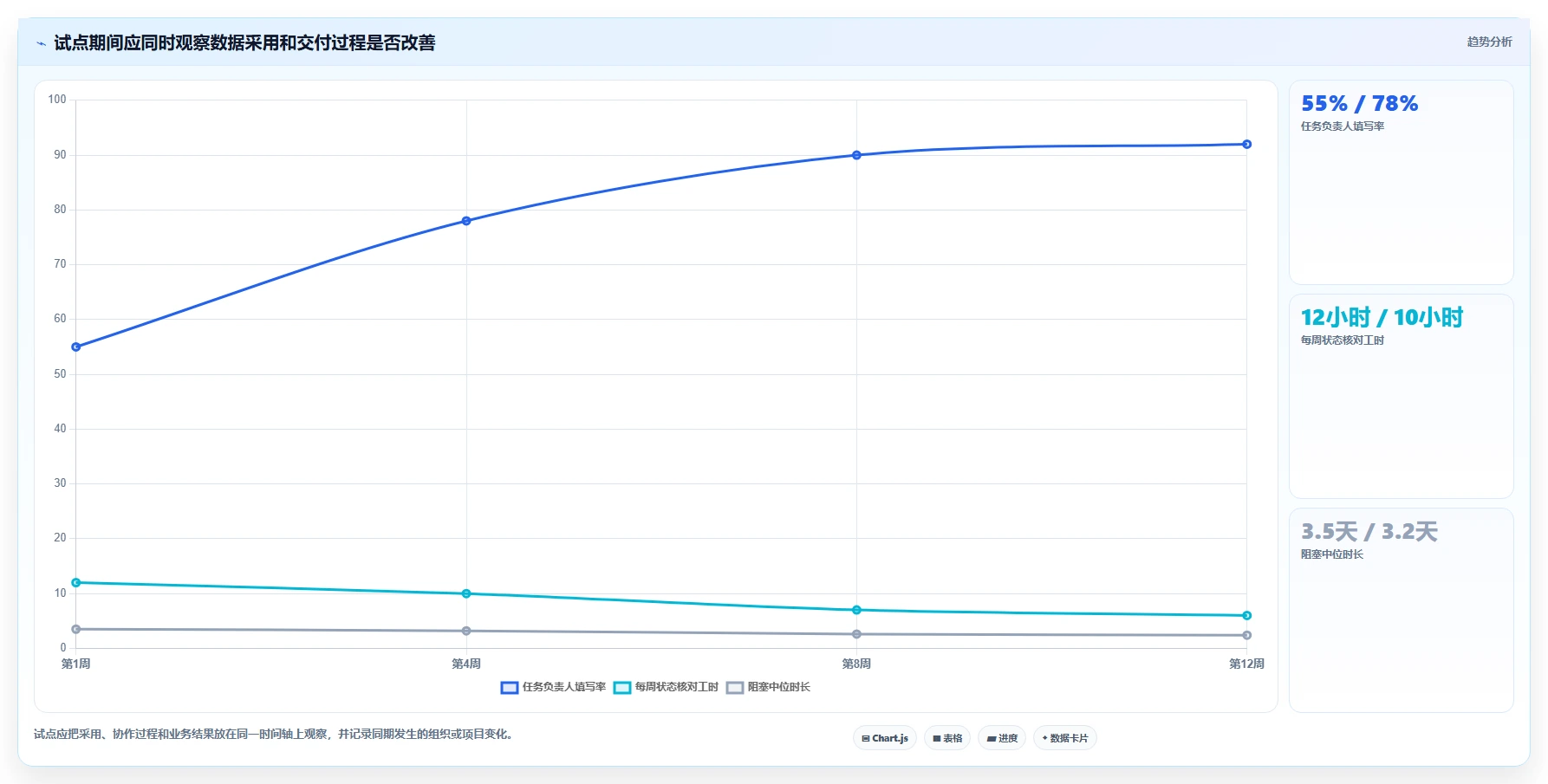The image size is (1548, 784).
Task: Click the blue 任务负责人填写率 legend swatch
Action: [x=510, y=688]
